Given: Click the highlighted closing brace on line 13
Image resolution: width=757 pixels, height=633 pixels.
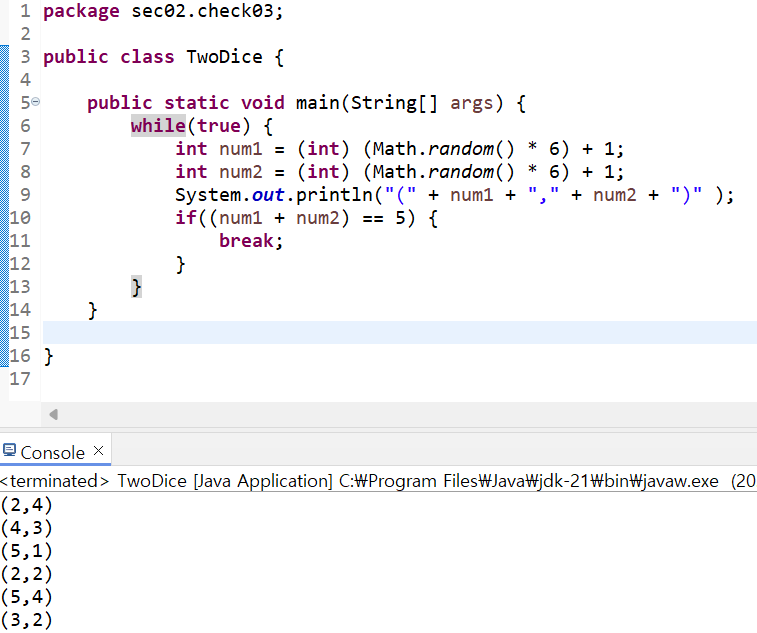Looking at the screenshot, I should 137,287.
